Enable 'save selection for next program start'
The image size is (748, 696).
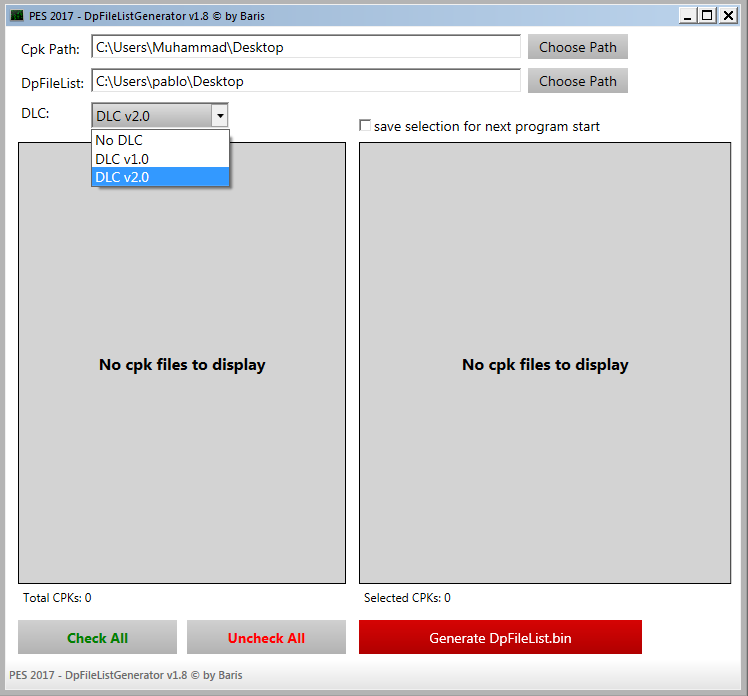coord(365,125)
